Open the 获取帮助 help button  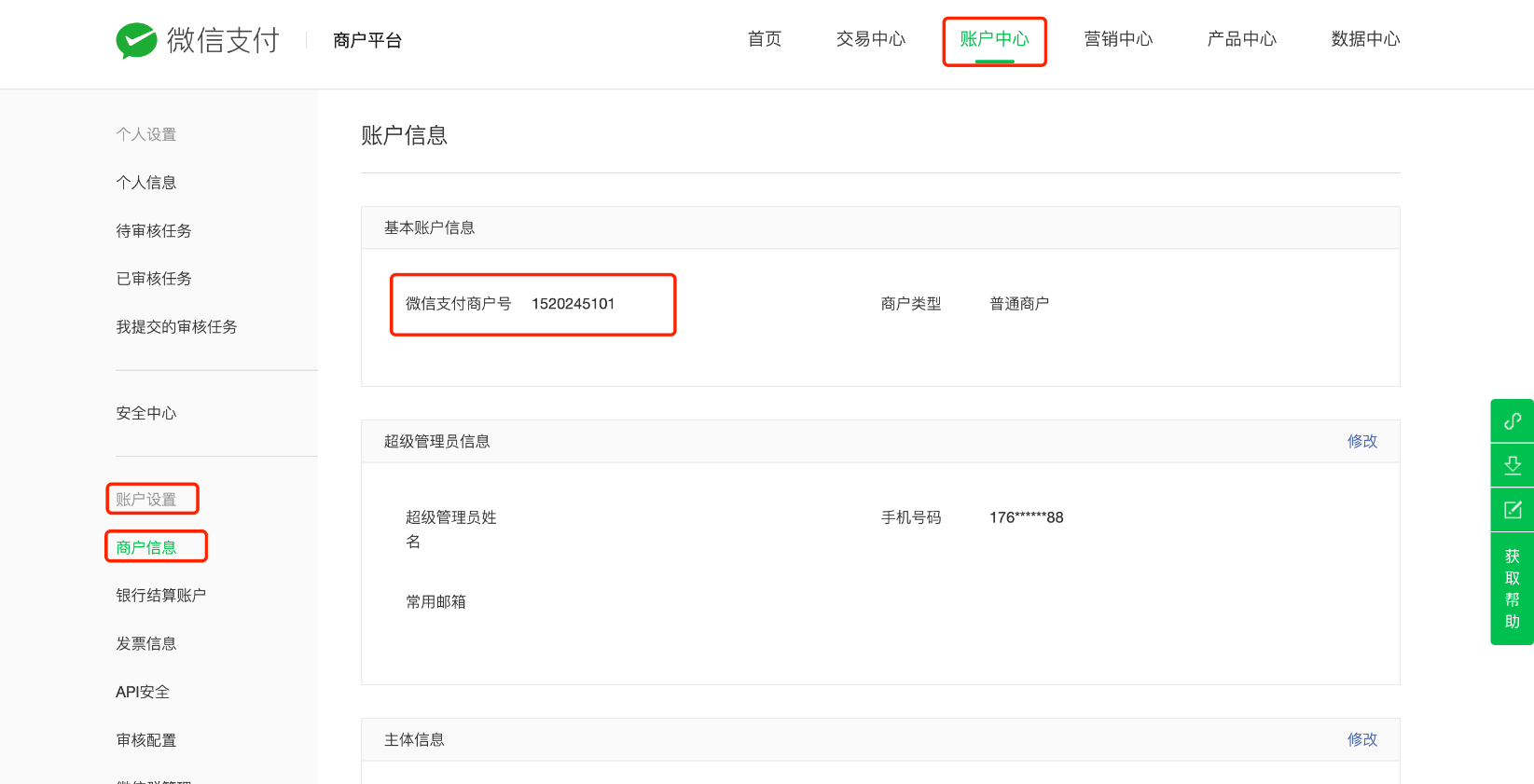1512,588
